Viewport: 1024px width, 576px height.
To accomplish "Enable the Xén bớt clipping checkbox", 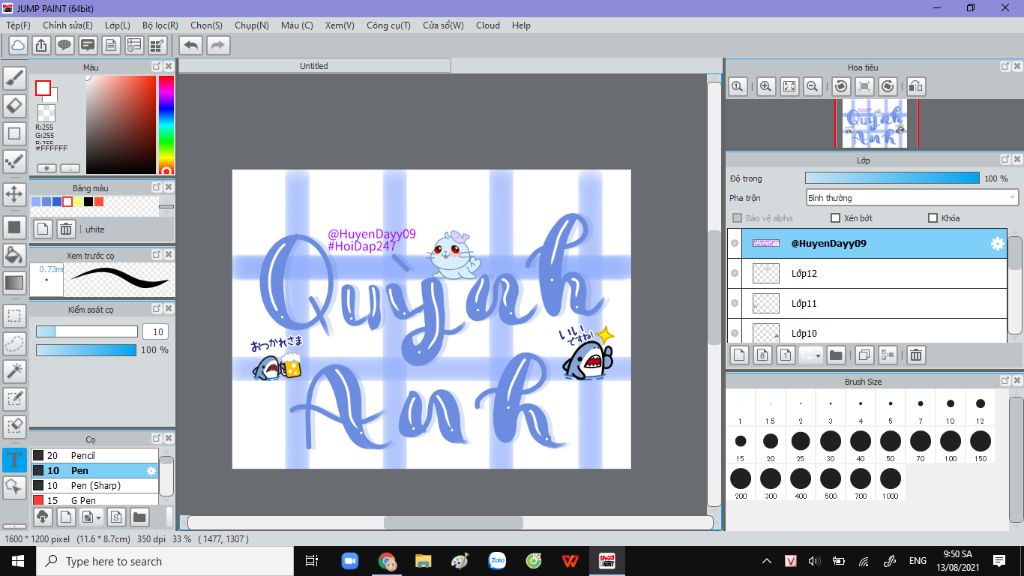I will pyautogui.click(x=836, y=218).
